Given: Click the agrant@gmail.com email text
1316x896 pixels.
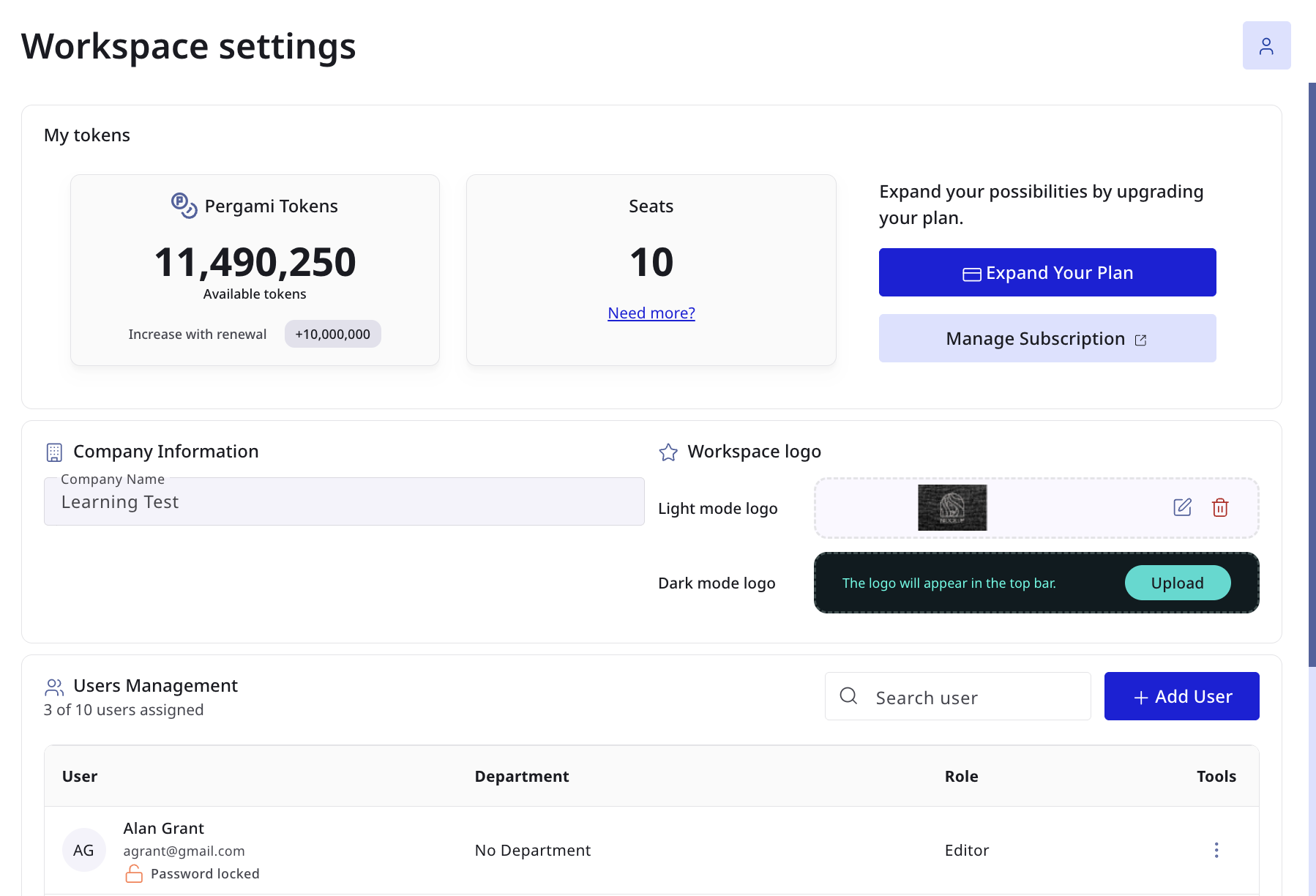Looking at the screenshot, I should pyautogui.click(x=184, y=851).
